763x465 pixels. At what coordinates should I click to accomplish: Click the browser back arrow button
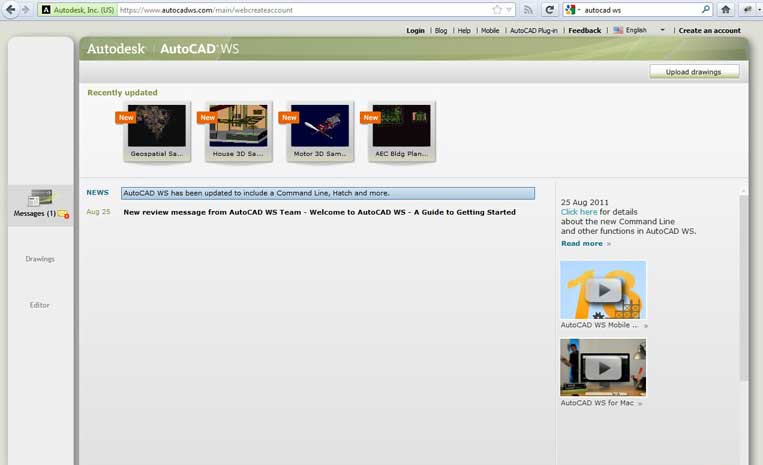(x=10, y=9)
